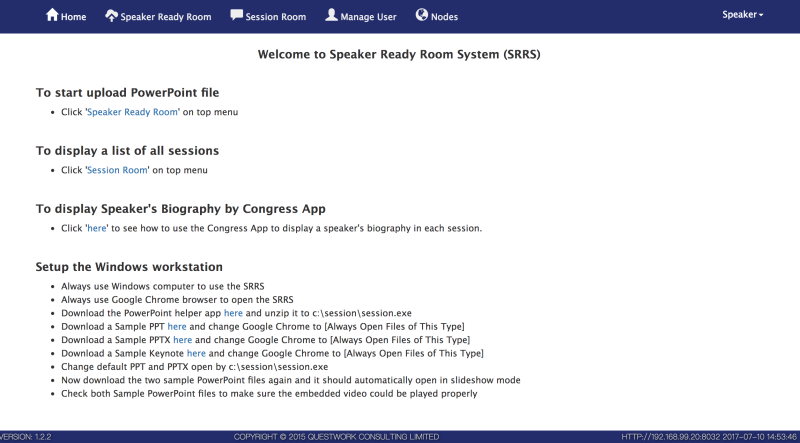
Task: Open Speaker Ready Room menu item
Action: (x=166, y=17)
